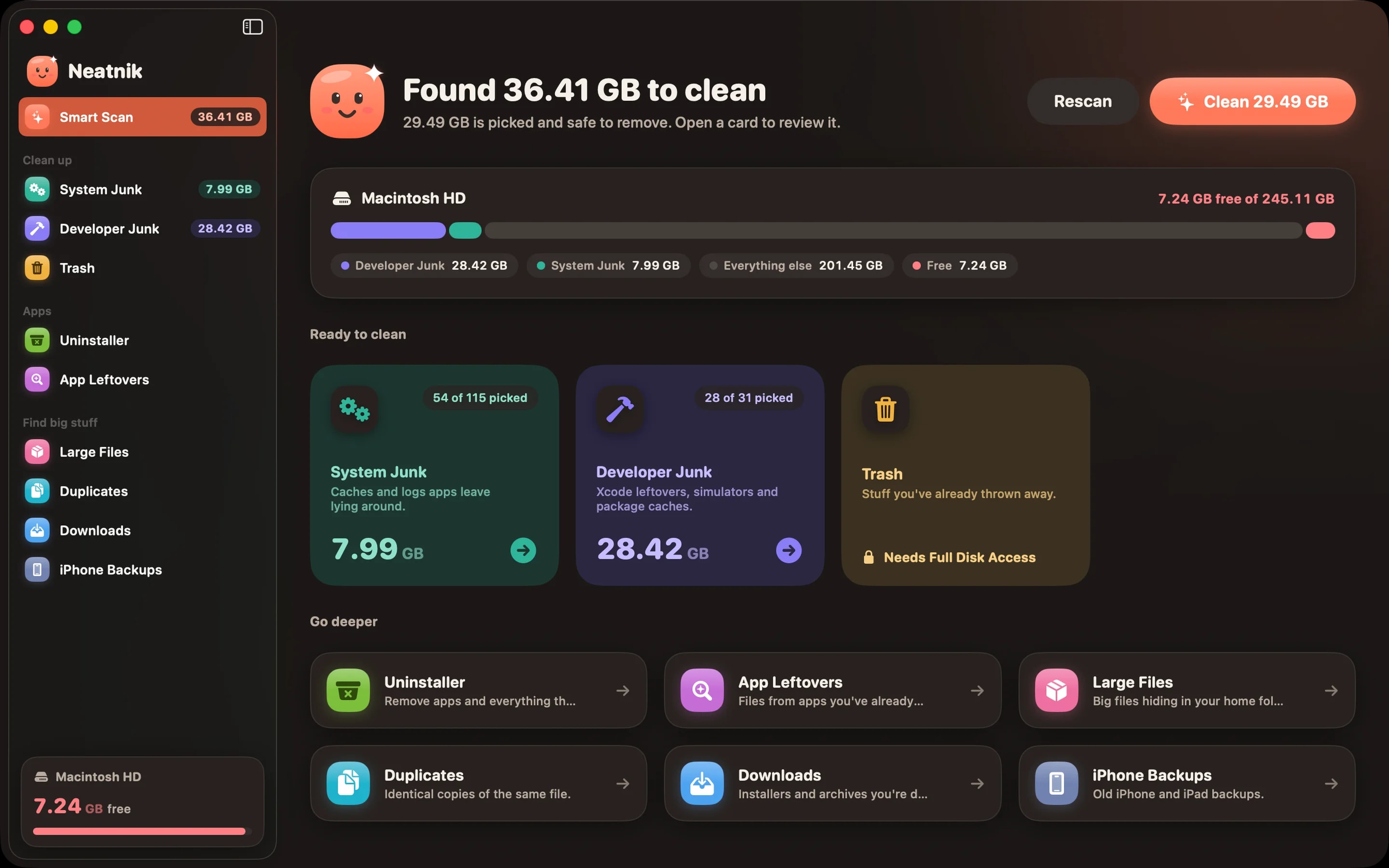Open Developer Junk card via purple arrow
The width and height of the screenshot is (1389, 868).
(x=789, y=551)
